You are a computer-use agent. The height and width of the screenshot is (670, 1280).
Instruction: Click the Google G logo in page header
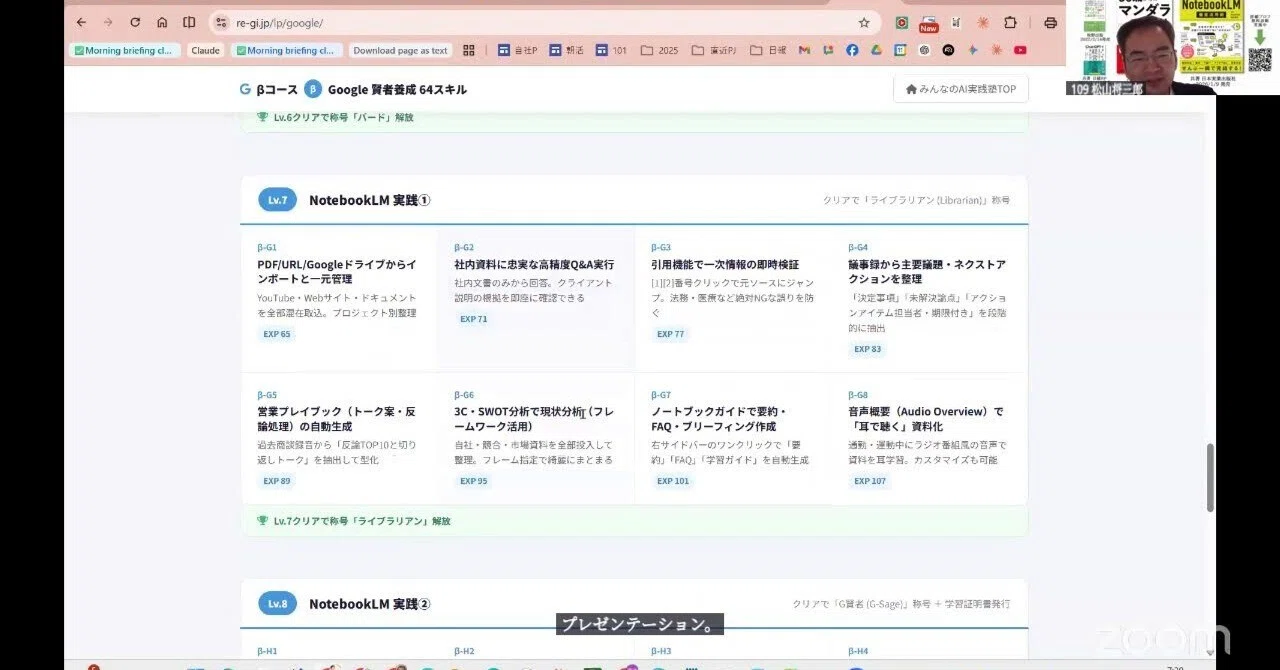(245, 89)
